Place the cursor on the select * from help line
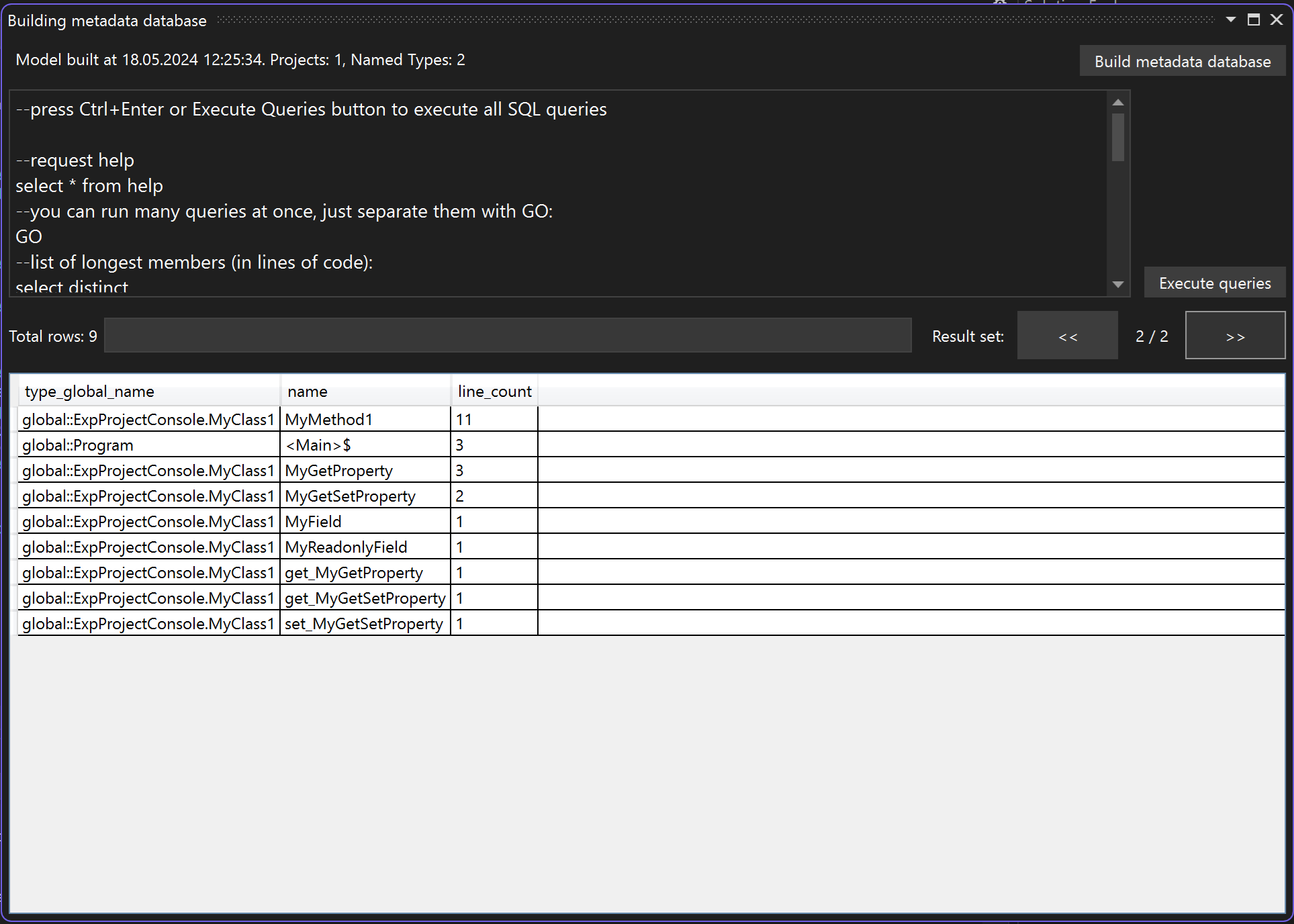 (89, 186)
